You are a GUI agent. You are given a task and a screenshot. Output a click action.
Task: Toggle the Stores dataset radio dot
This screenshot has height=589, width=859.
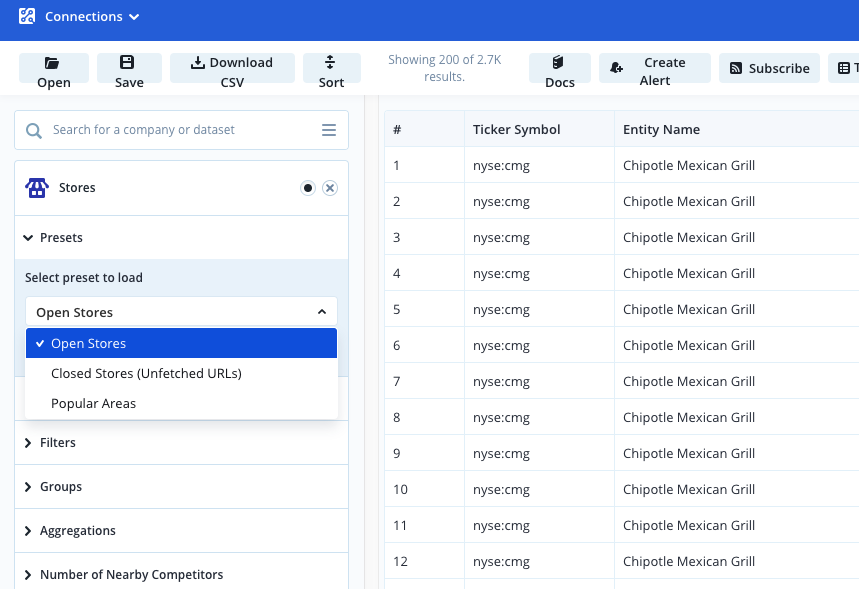pyautogui.click(x=308, y=188)
